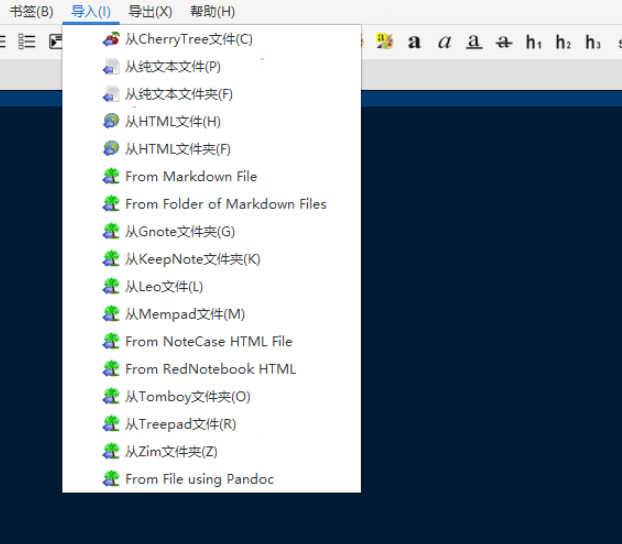
Task: Apply h2 heading style
Action: 563,42
